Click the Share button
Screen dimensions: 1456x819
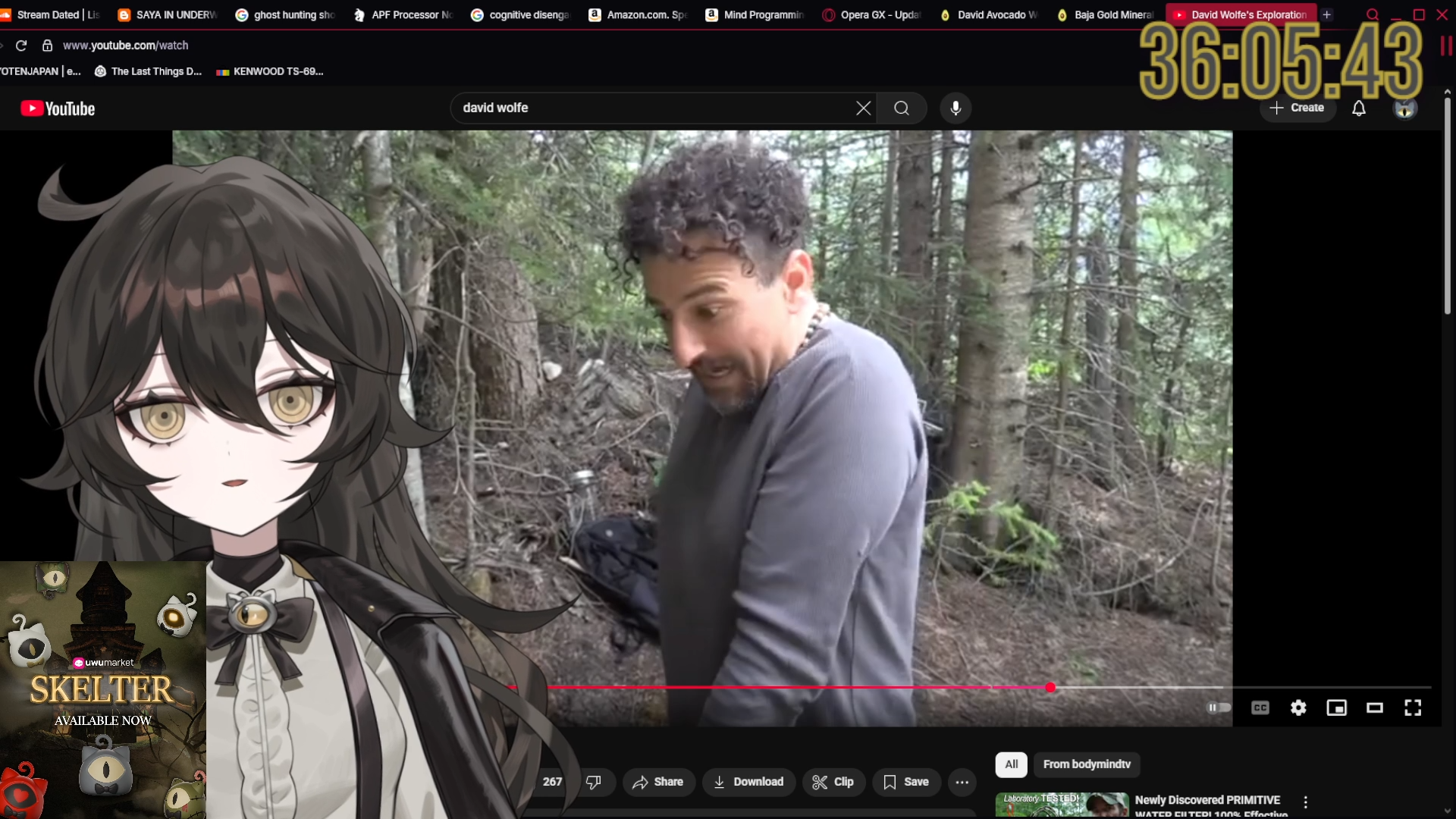(658, 782)
